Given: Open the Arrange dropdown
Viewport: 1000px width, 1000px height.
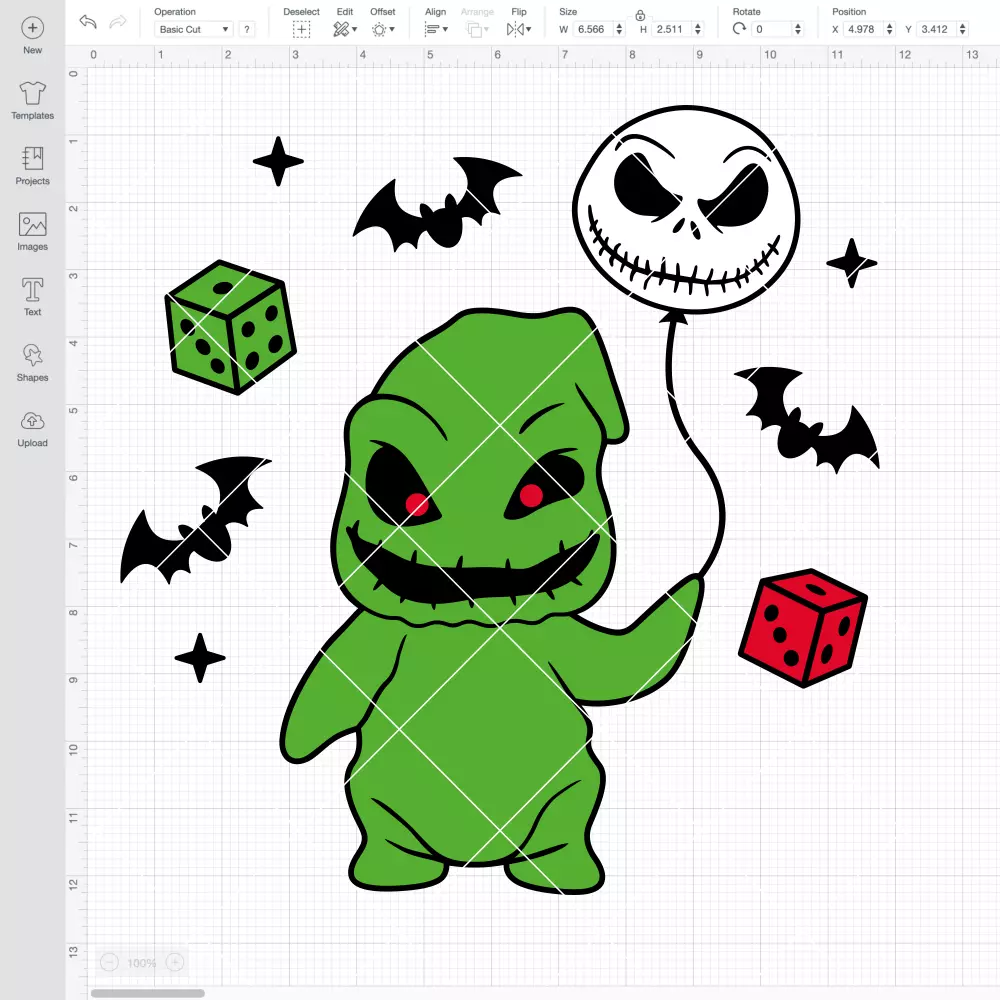Looking at the screenshot, I should [x=478, y=29].
